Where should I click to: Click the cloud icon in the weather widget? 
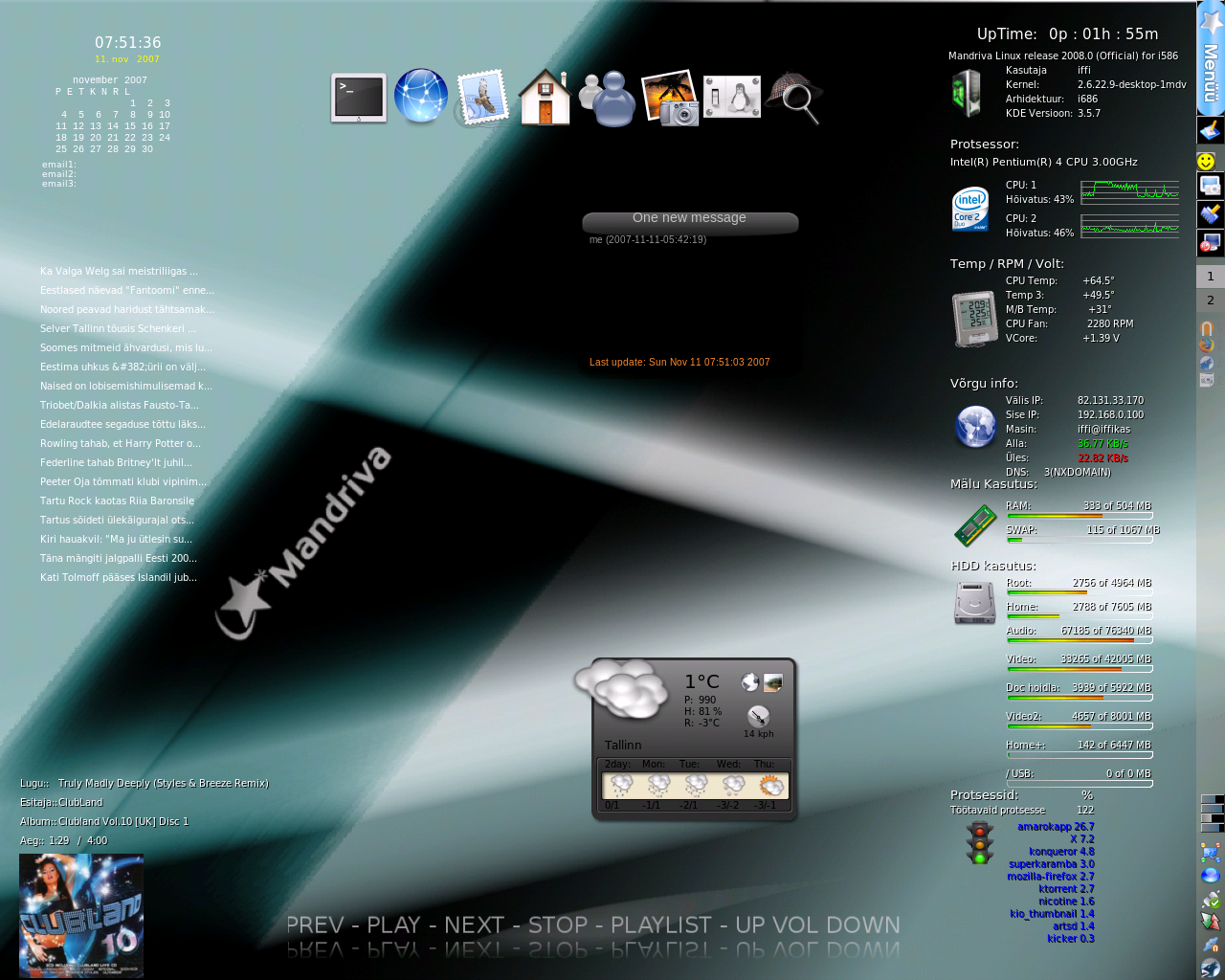pyautogui.click(x=622, y=689)
